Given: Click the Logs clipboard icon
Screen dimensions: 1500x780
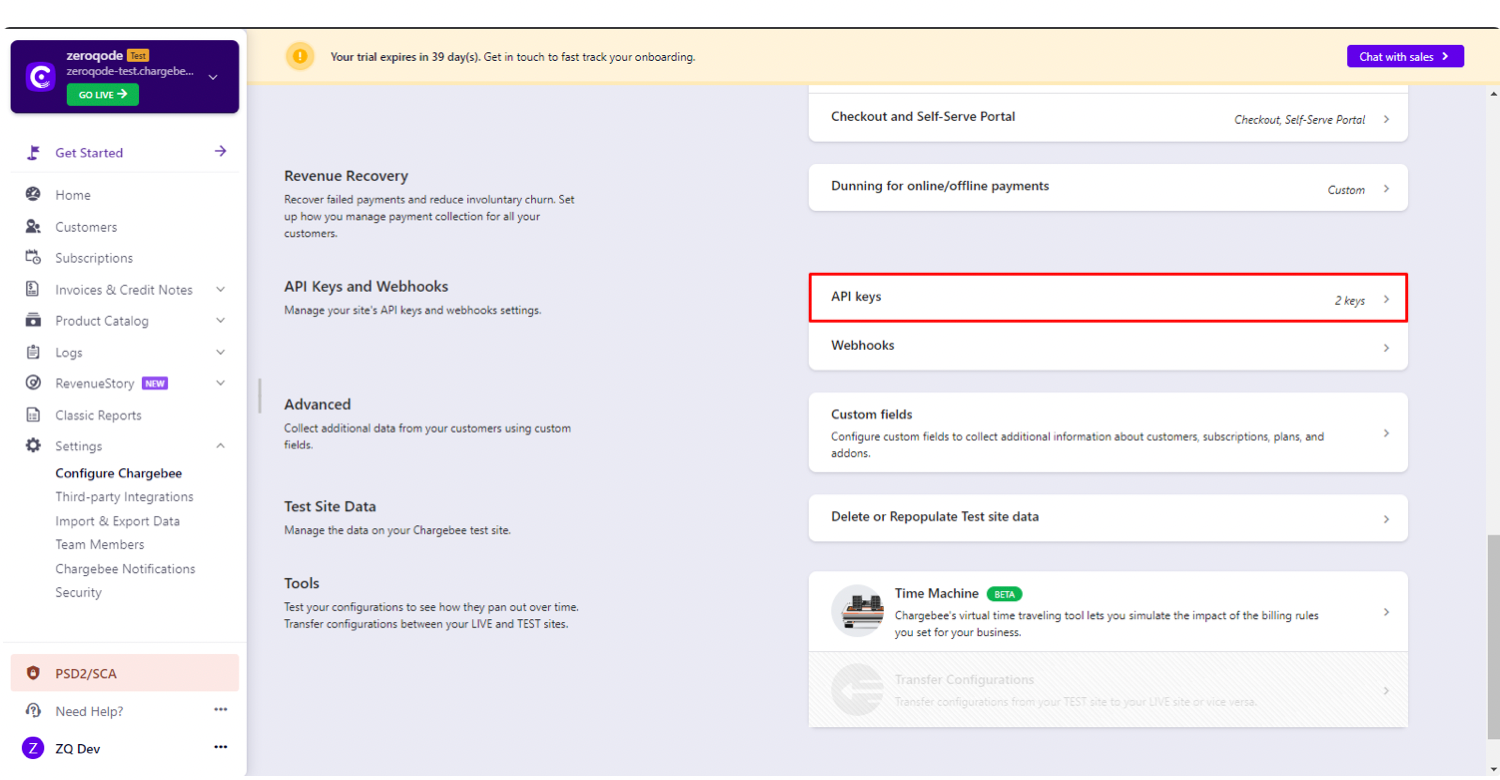Looking at the screenshot, I should [33, 353].
